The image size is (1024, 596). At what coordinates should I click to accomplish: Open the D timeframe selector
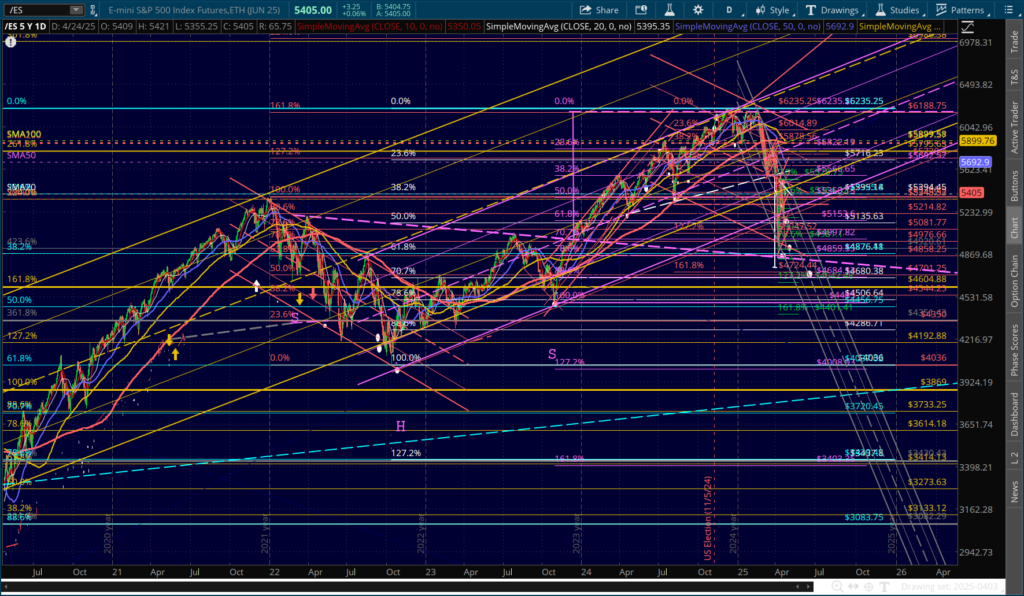[x=729, y=10]
